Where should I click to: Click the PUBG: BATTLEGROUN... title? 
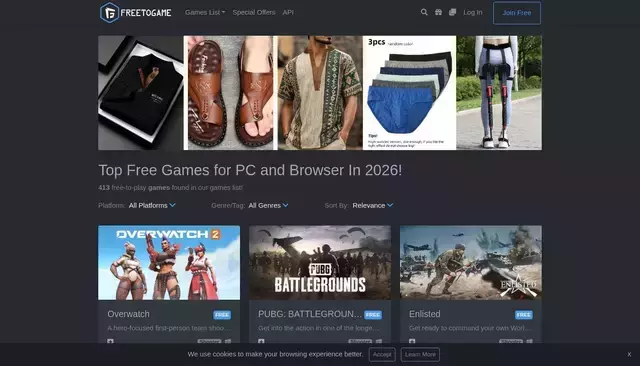point(310,314)
